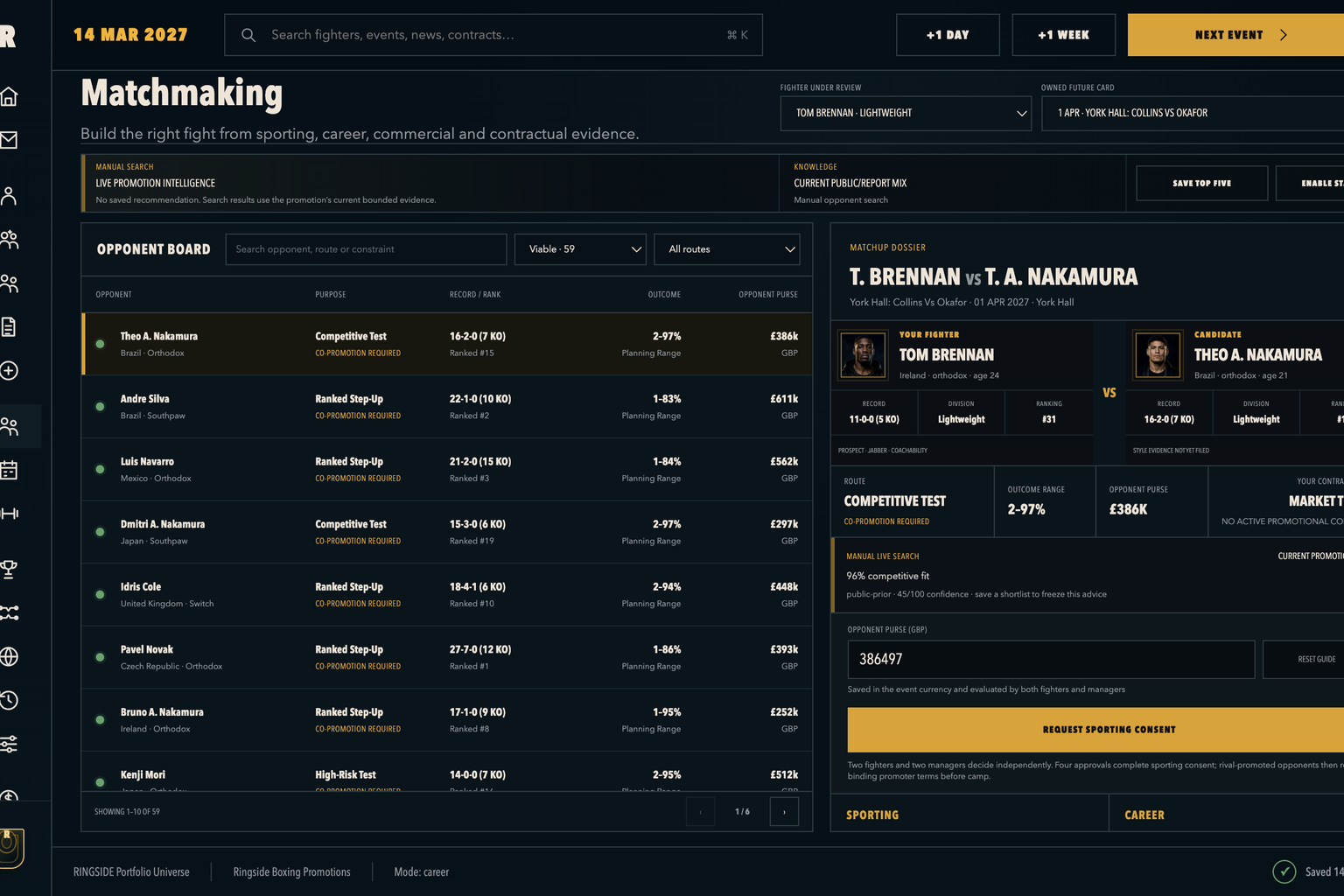The width and height of the screenshot is (1344, 896).
Task: Click the opponent purse field showing 386497
Action: coord(1051,660)
